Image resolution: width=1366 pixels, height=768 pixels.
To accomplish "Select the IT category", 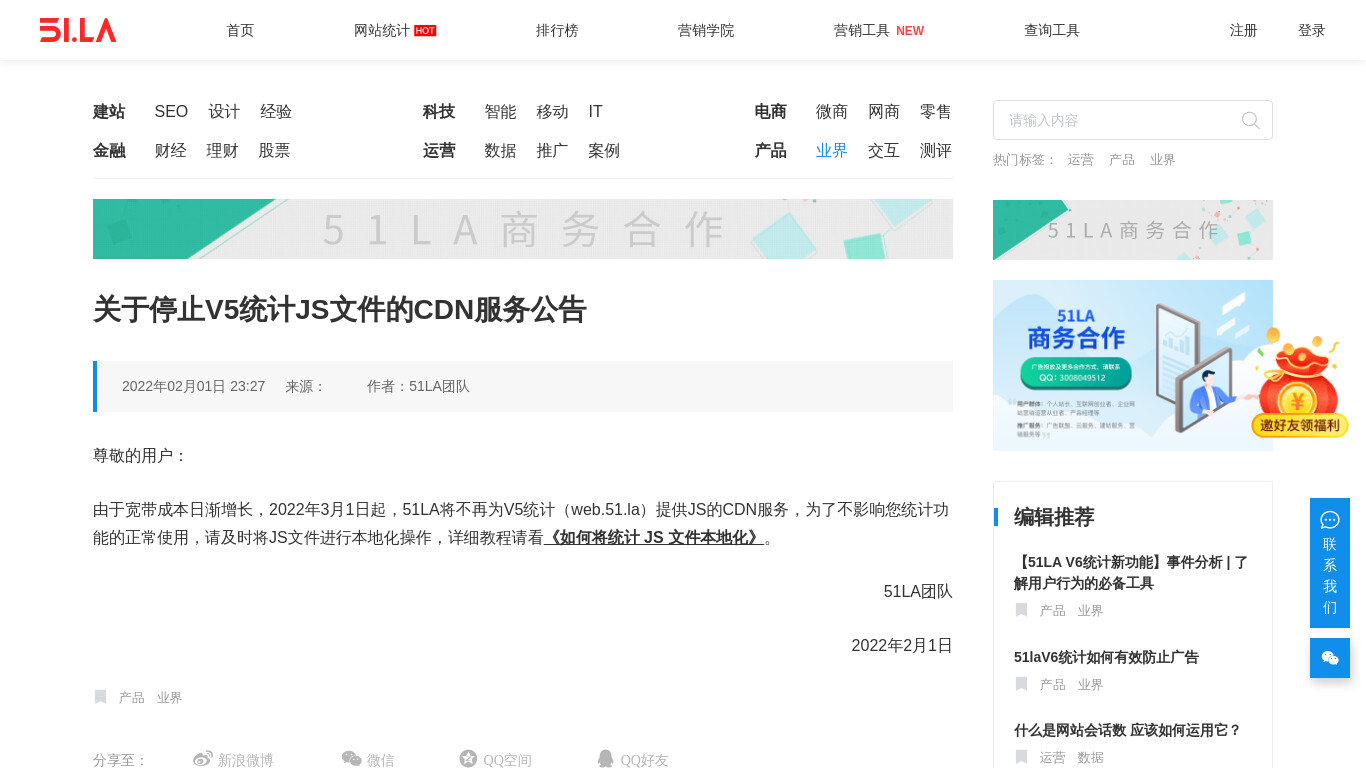I will coord(596,112).
